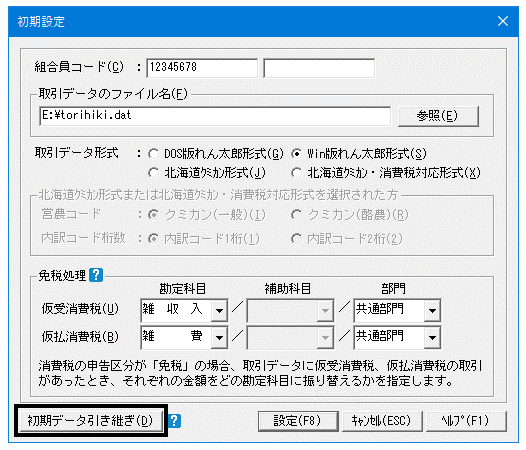Image resolution: width=526 pixels, height=450 pixels.
Task: Click the キャンセル(ESC) button
Action: coord(382,421)
